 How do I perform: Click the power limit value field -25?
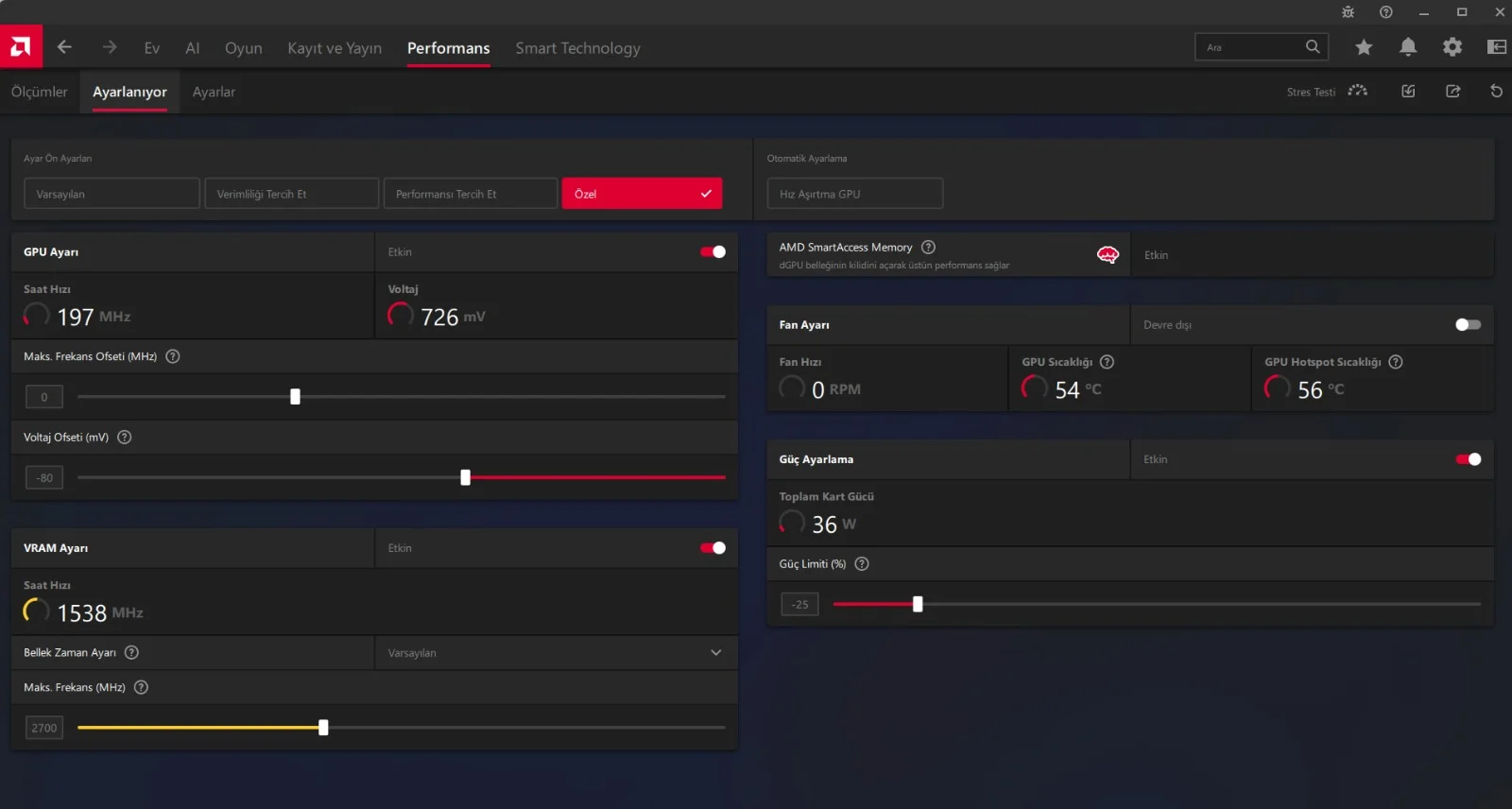799,604
